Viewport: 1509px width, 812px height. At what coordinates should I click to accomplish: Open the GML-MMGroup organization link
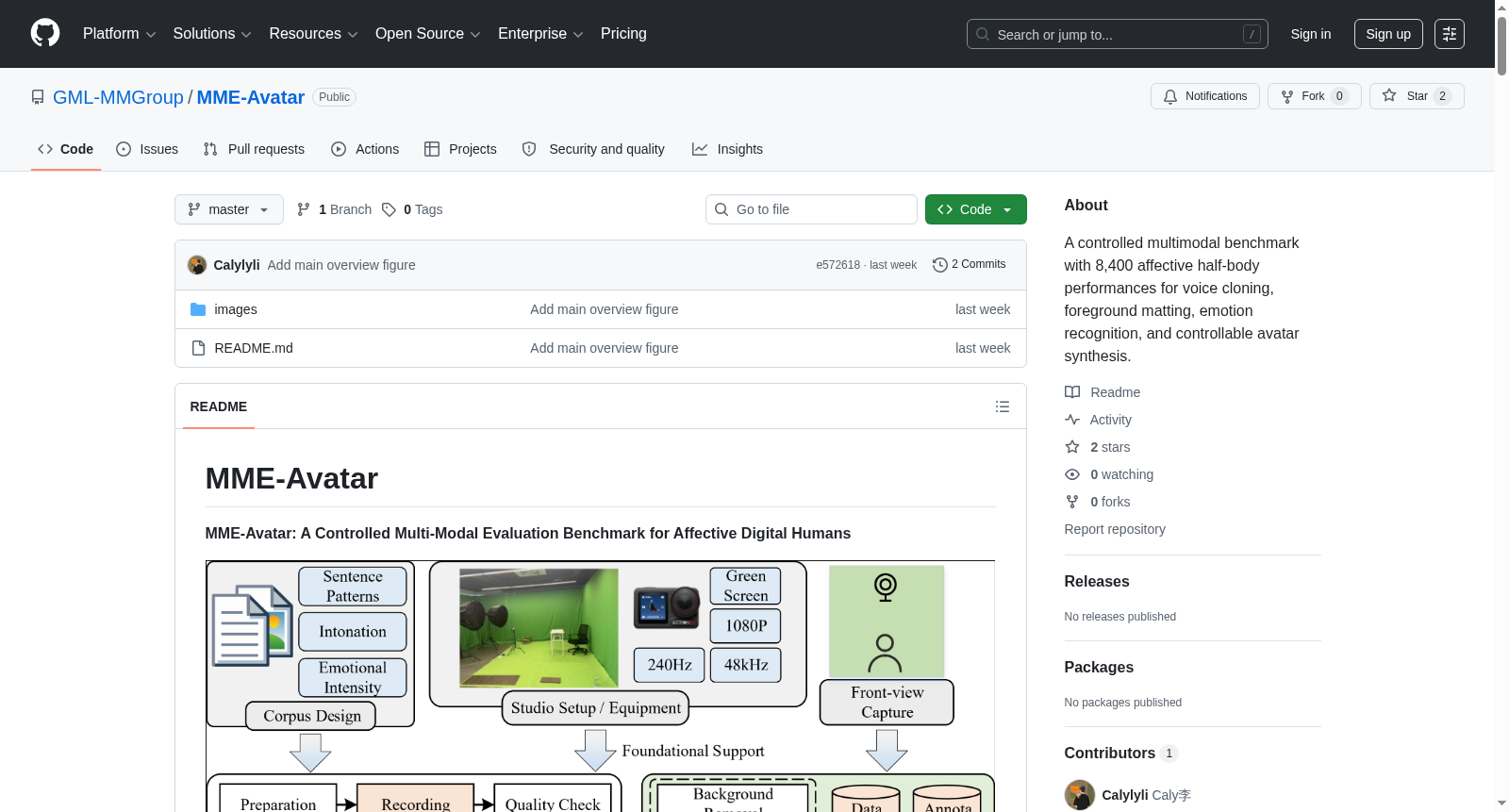[118, 97]
